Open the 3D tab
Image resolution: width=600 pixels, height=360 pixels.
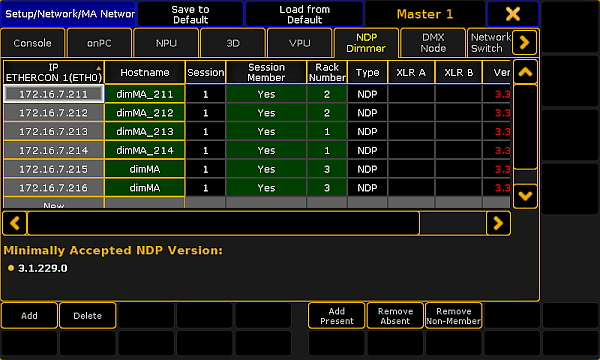tap(233, 43)
